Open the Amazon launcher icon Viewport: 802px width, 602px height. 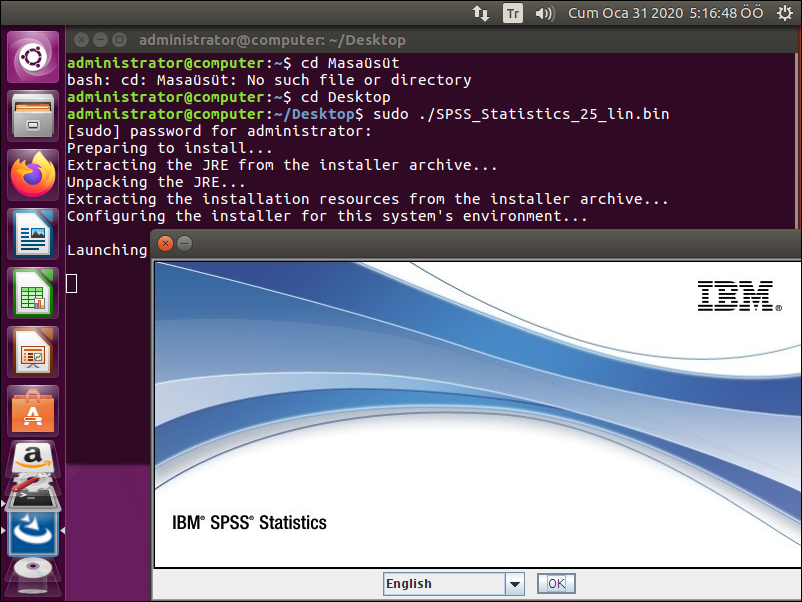click(33, 457)
